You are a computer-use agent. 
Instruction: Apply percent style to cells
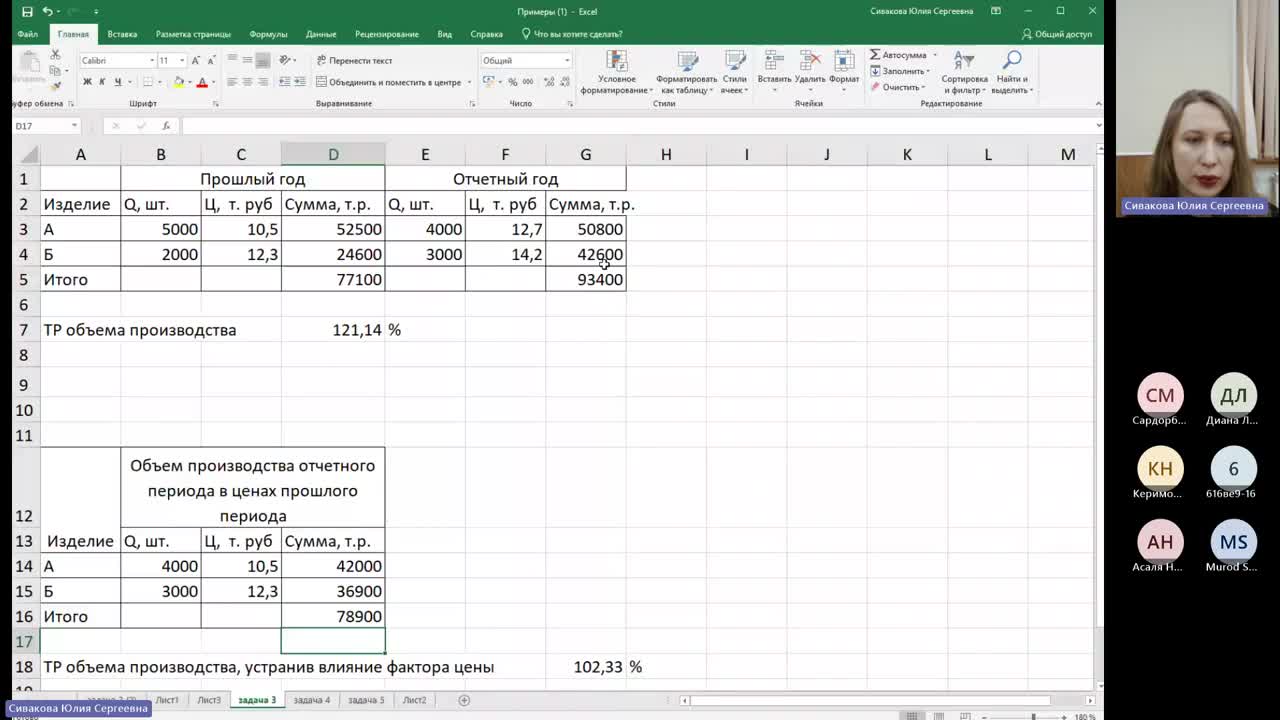[x=513, y=82]
